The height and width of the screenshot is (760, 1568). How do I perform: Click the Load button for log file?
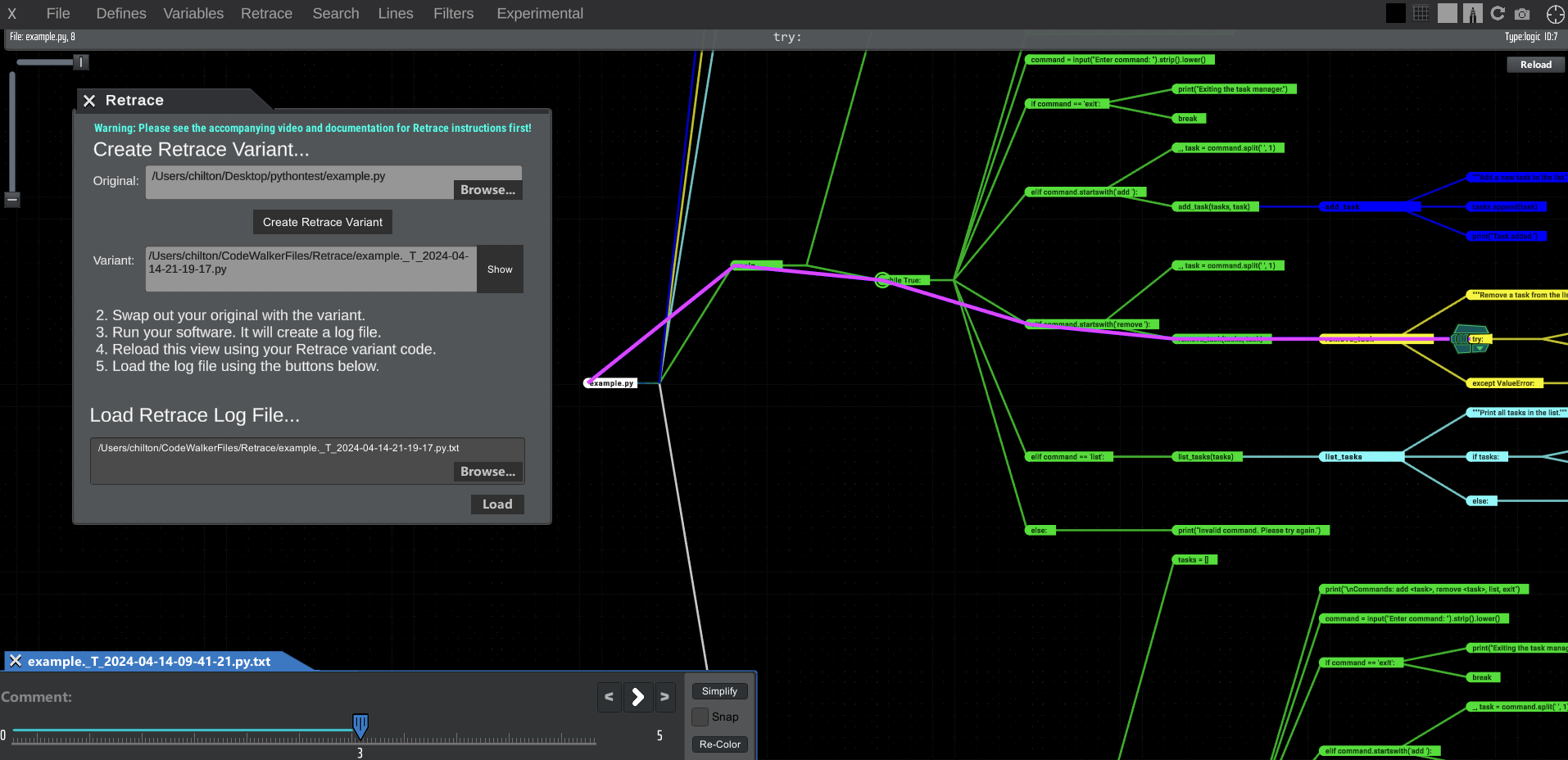[496, 504]
